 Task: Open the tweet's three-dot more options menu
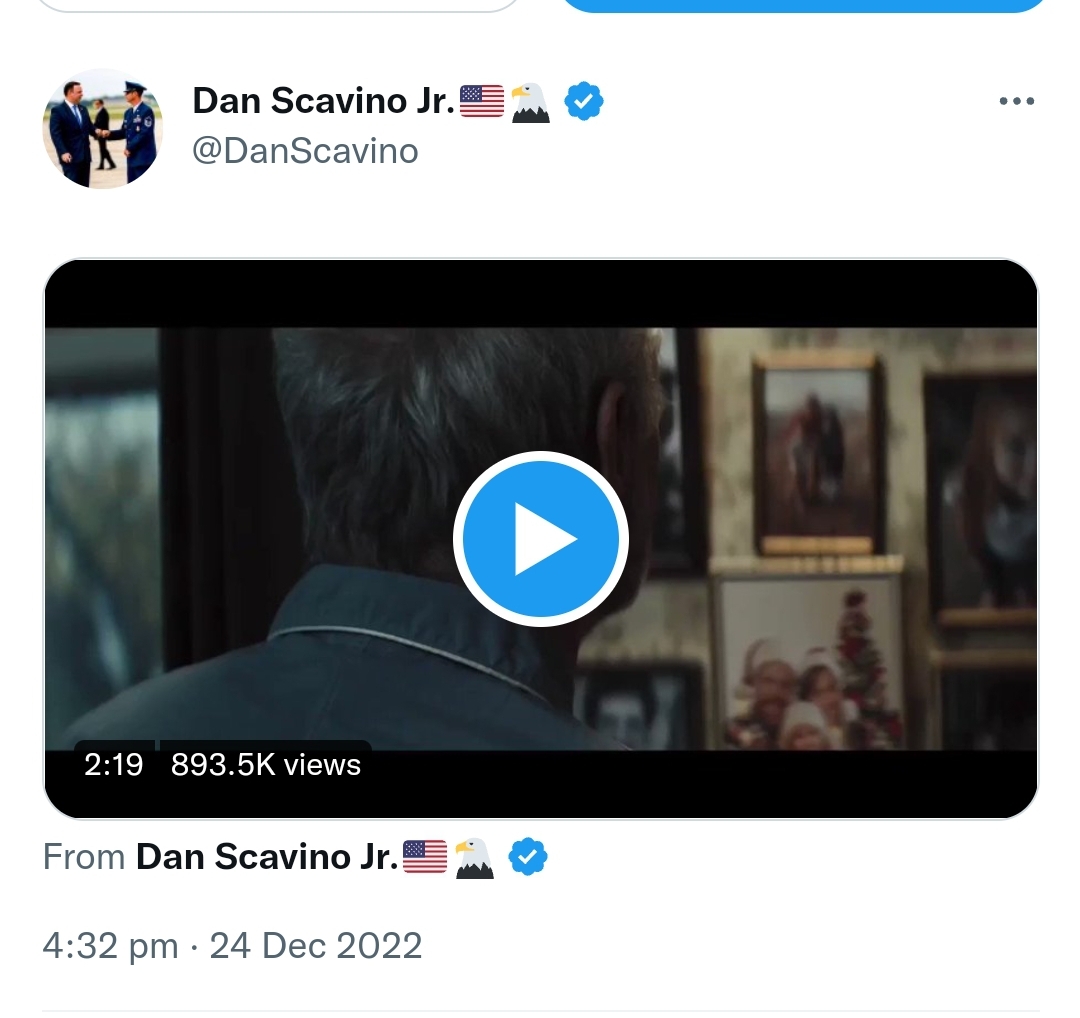[x=1016, y=102]
